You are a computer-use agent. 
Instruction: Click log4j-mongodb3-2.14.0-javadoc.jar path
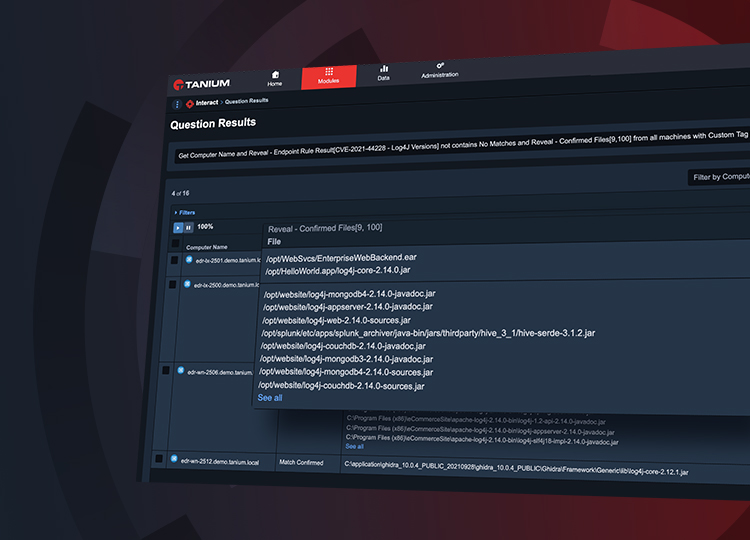[346, 359]
